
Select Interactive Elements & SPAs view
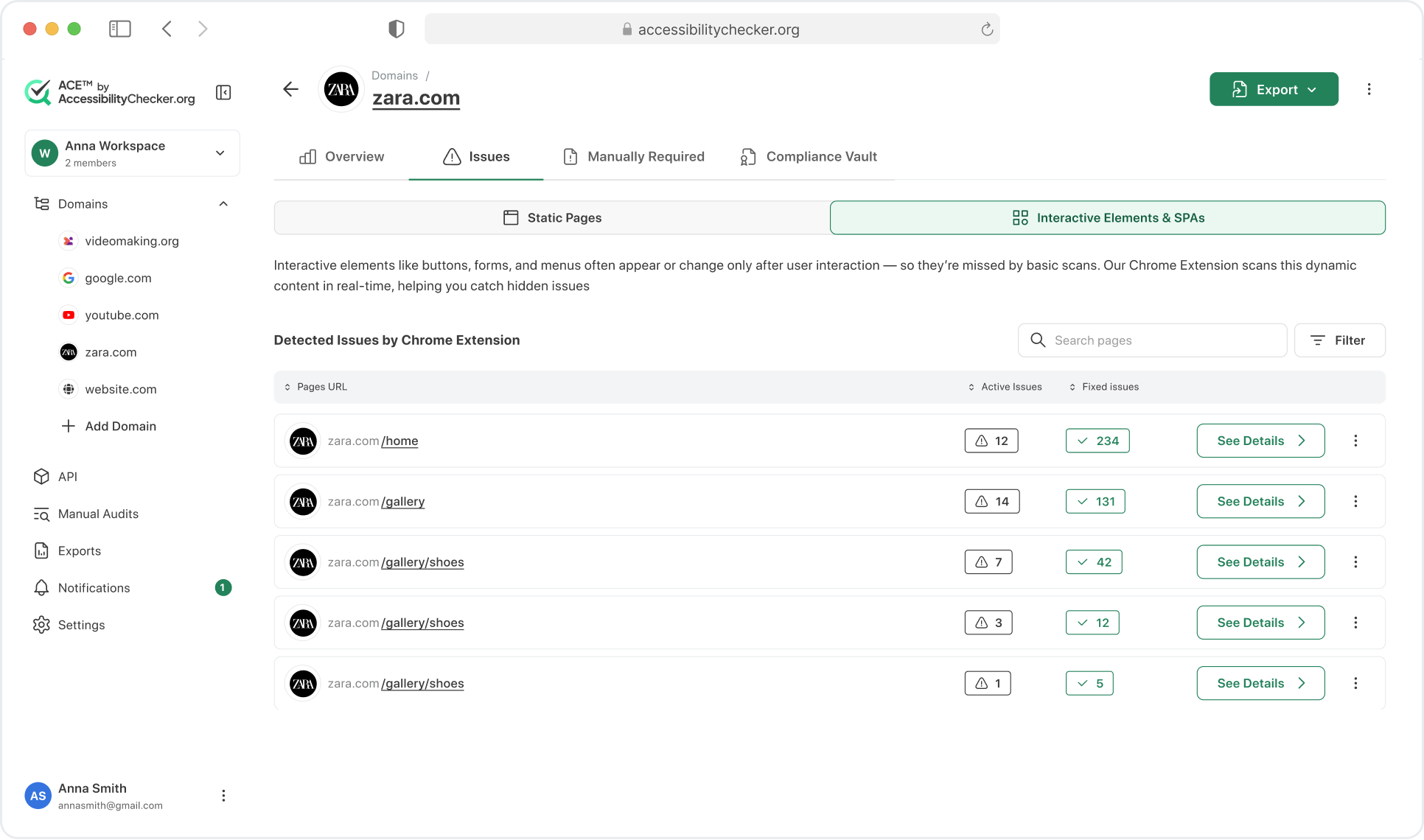(x=1108, y=217)
